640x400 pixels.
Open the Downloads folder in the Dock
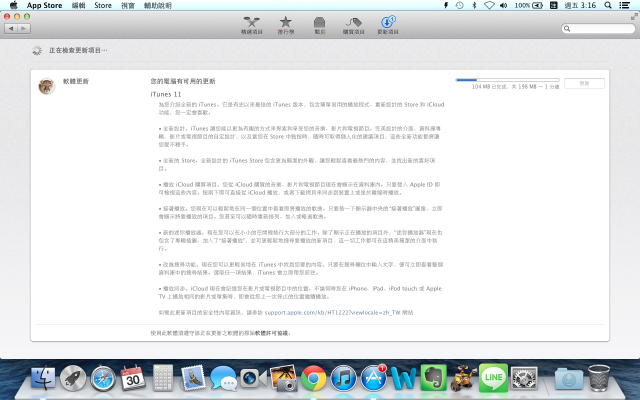569,378
